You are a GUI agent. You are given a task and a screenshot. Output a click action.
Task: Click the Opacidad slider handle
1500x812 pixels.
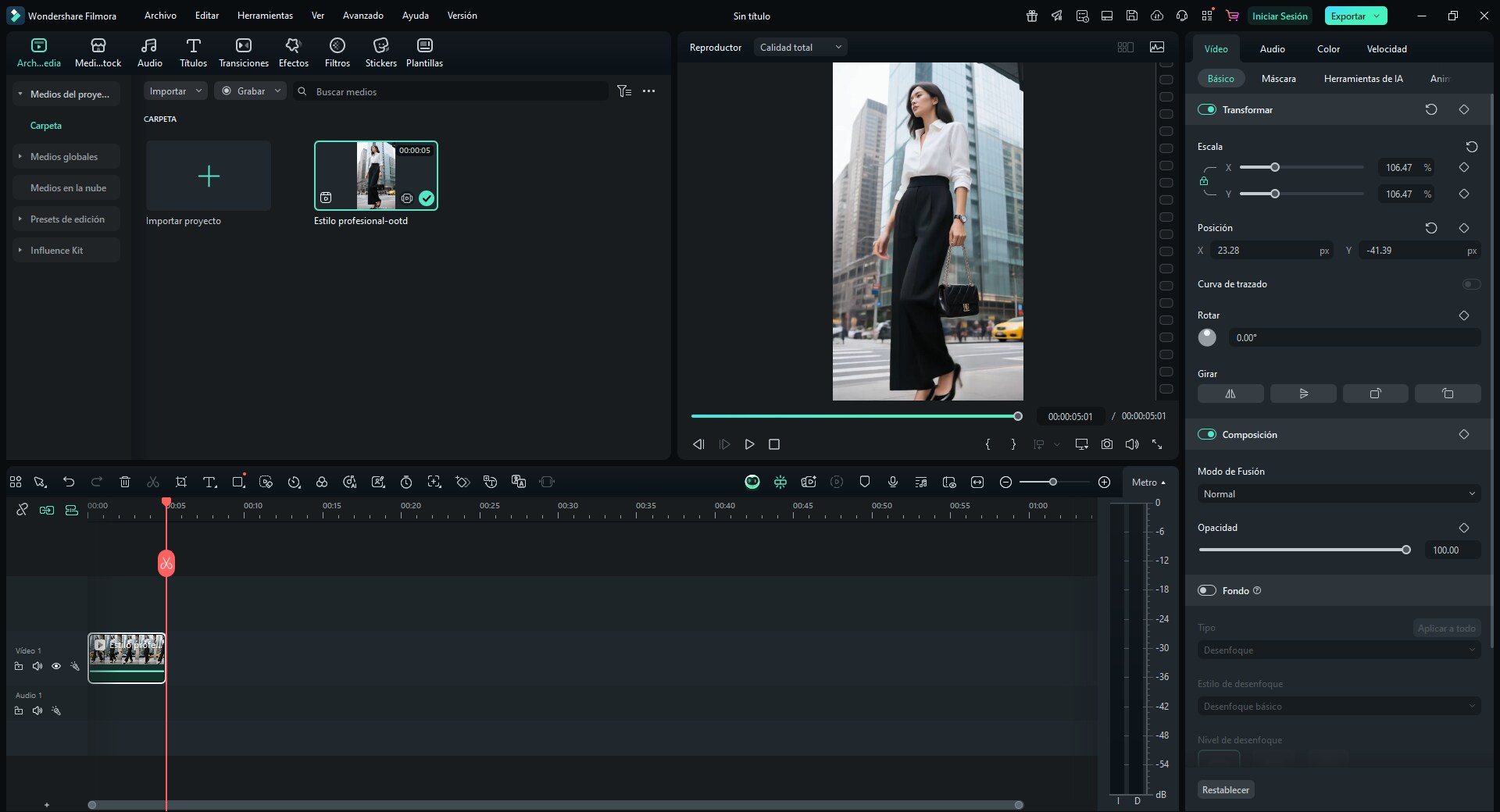1406,550
